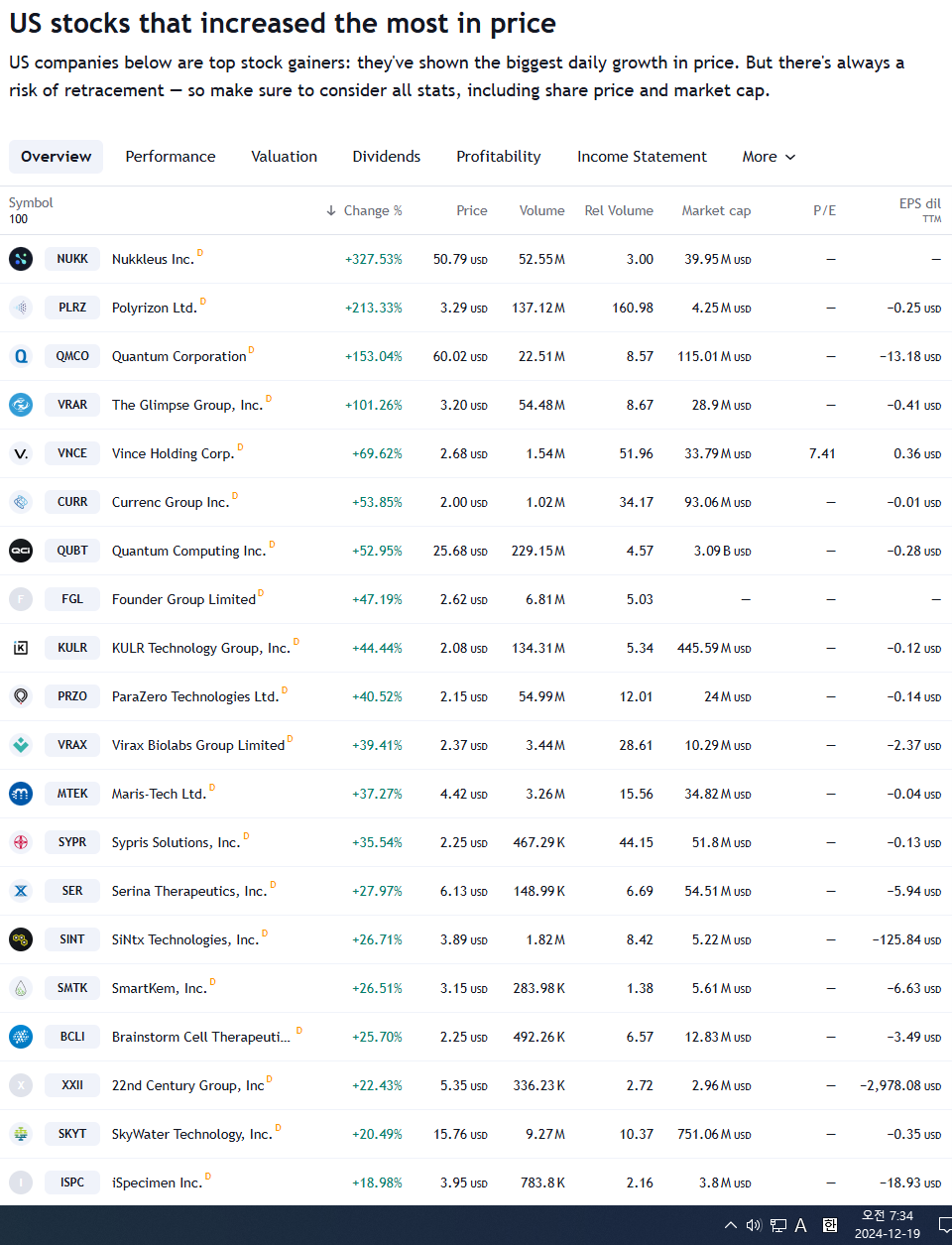Expand the More tabs dropdown
The image size is (952, 1245).
pyautogui.click(x=769, y=157)
